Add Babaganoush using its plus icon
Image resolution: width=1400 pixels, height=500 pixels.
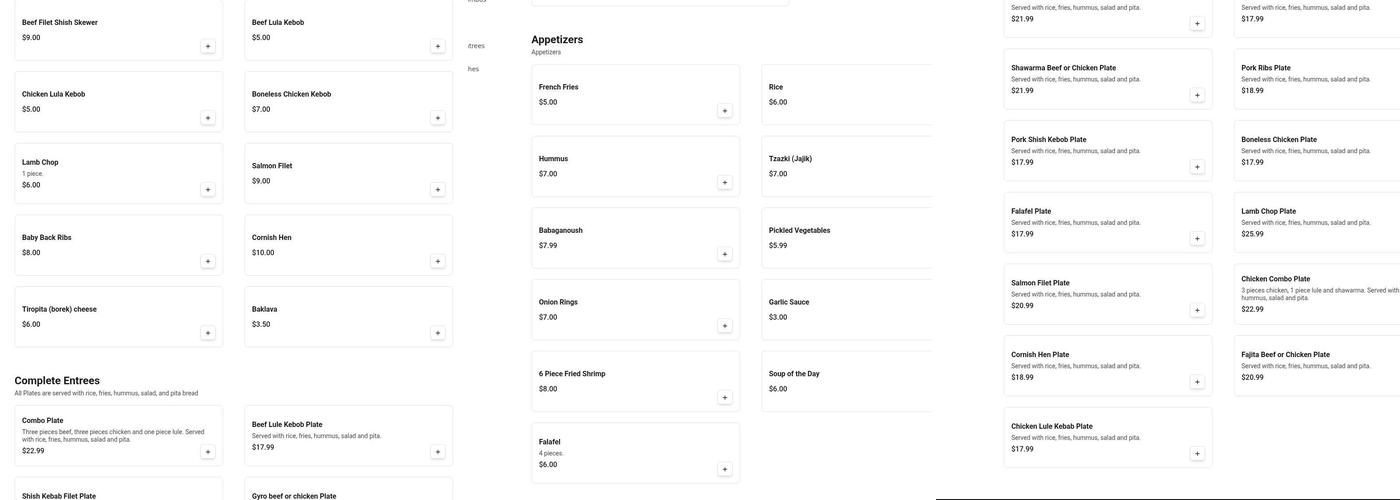(x=725, y=254)
